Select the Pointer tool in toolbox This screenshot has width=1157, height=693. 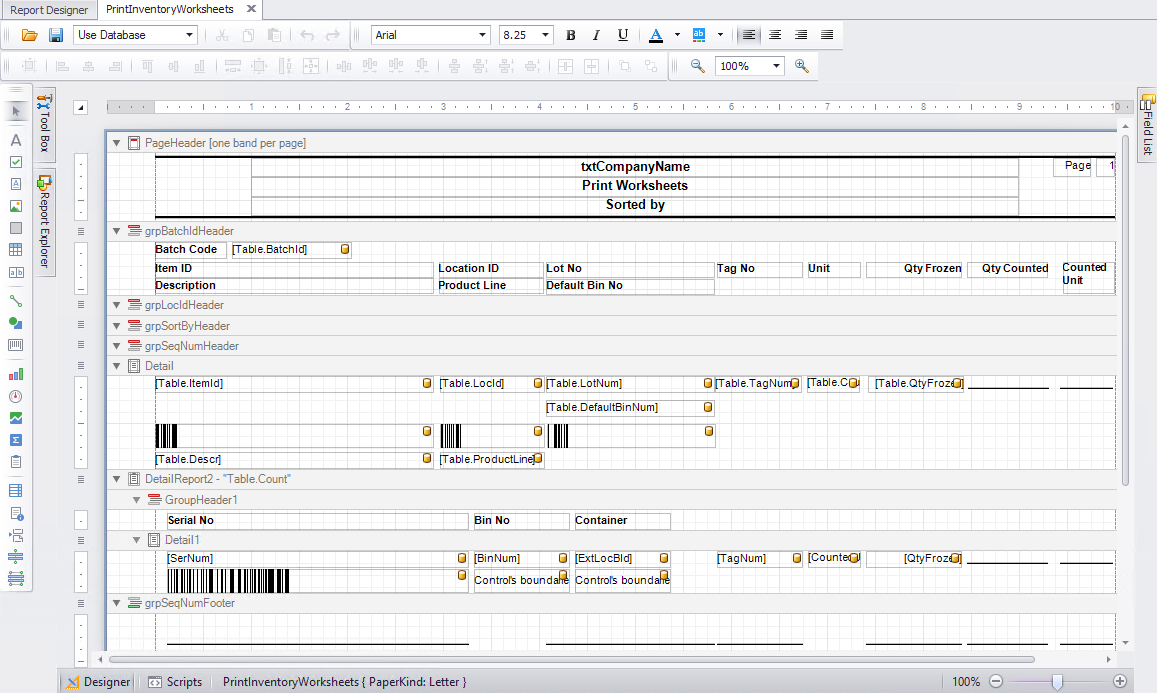[x=16, y=111]
